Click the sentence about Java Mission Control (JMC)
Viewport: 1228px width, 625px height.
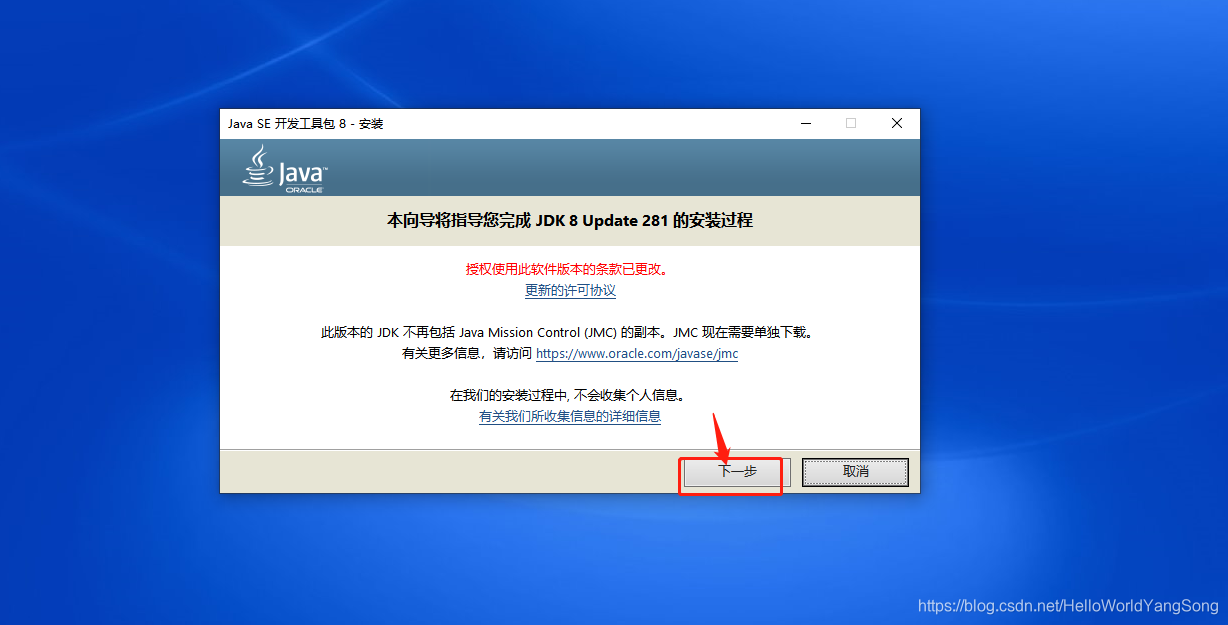[570, 333]
